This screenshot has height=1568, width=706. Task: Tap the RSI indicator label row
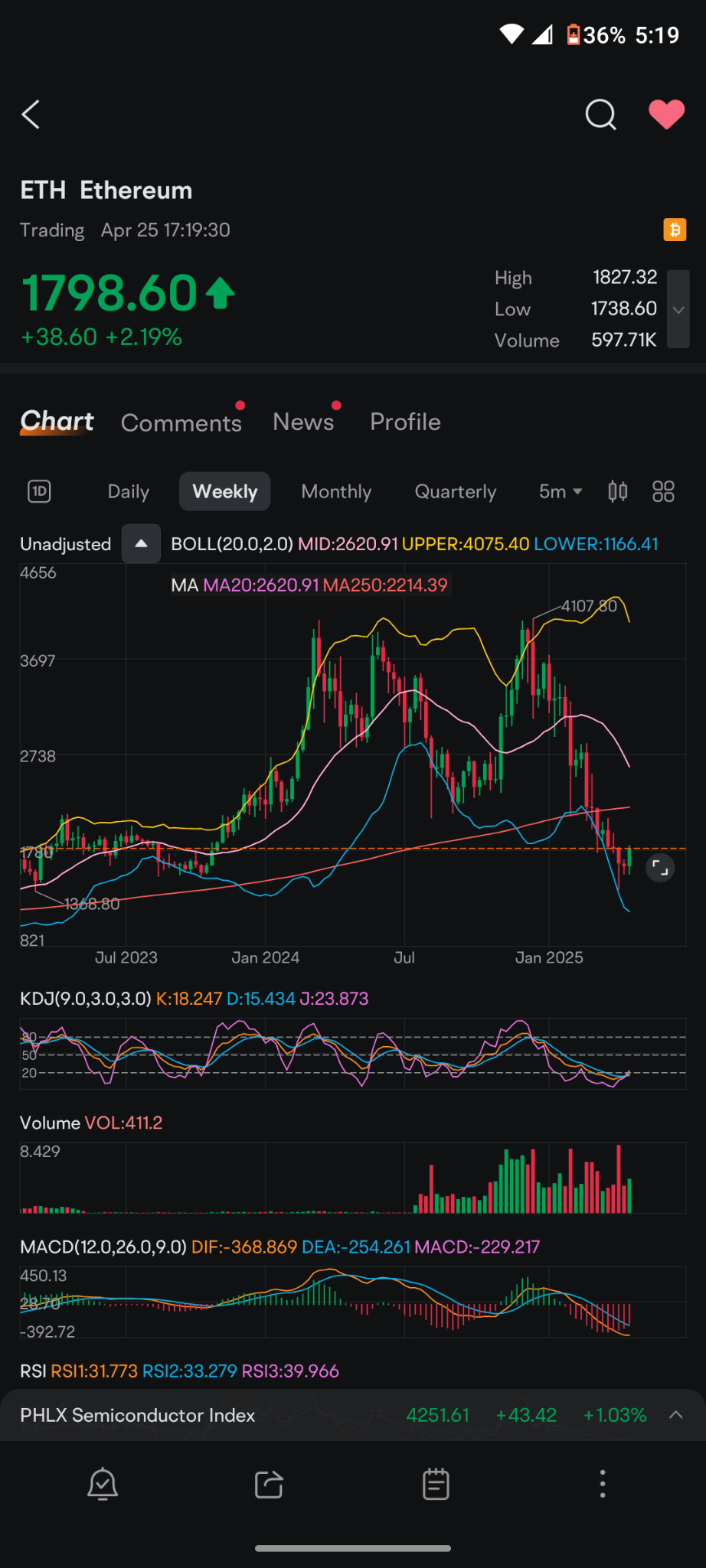click(179, 1371)
